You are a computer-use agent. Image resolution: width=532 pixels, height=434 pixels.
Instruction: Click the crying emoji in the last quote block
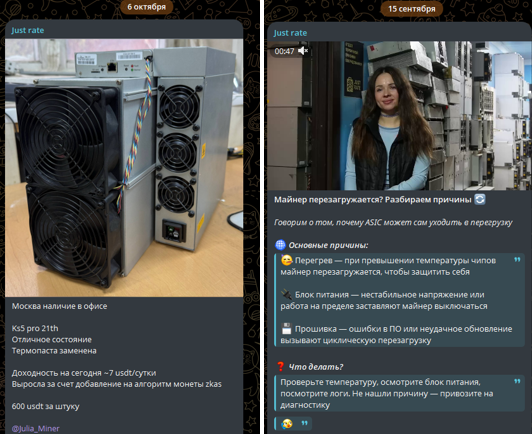pyautogui.click(x=287, y=423)
